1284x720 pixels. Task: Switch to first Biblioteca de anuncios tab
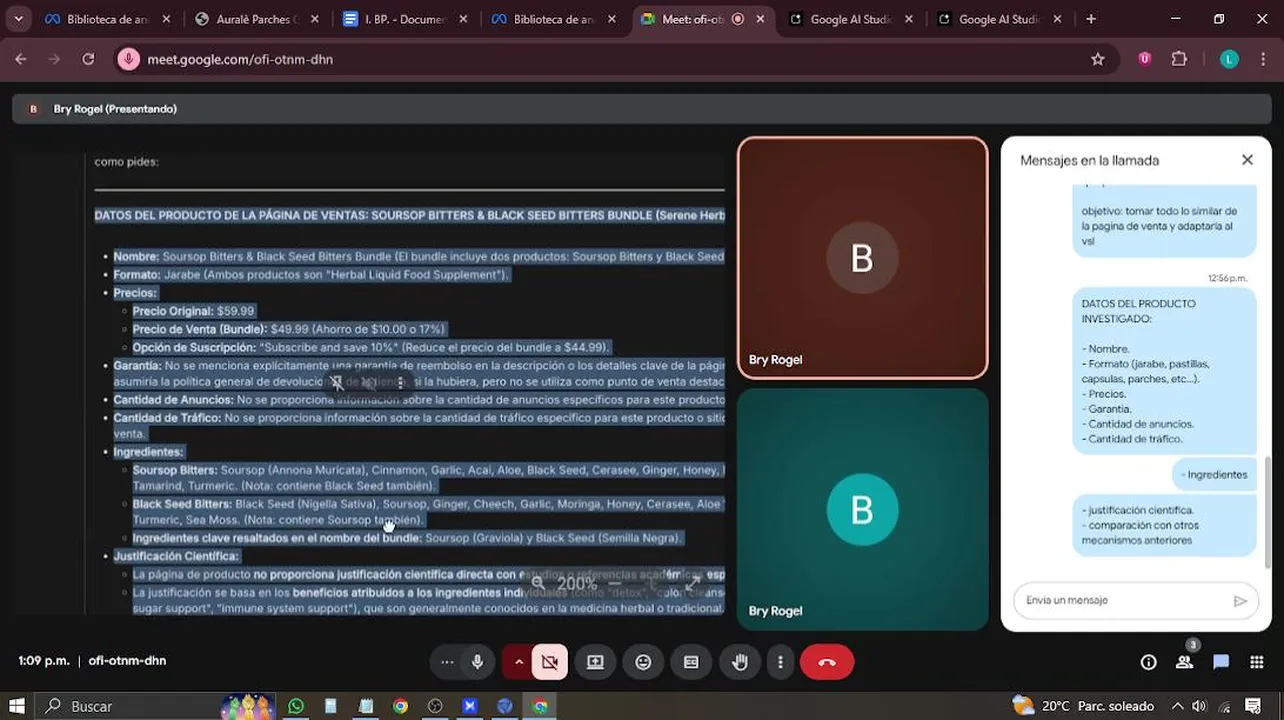[108, 19]
